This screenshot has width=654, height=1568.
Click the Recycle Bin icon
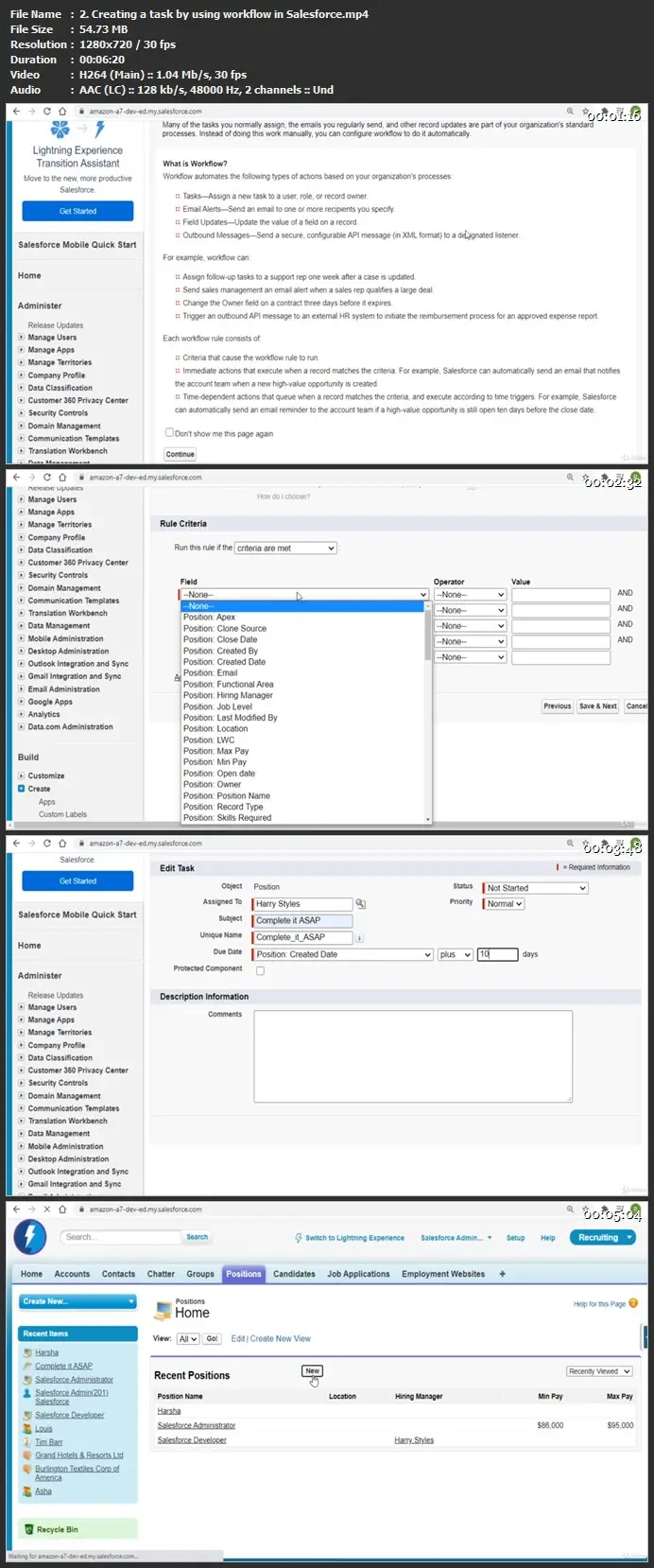(28, 1529)
